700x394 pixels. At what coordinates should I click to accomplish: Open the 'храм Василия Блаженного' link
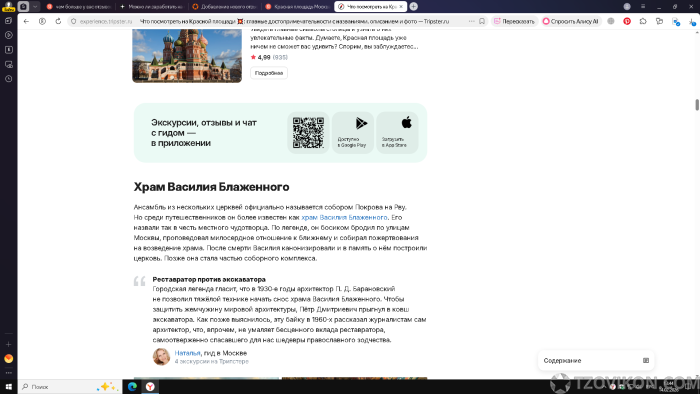click(344, 217)
